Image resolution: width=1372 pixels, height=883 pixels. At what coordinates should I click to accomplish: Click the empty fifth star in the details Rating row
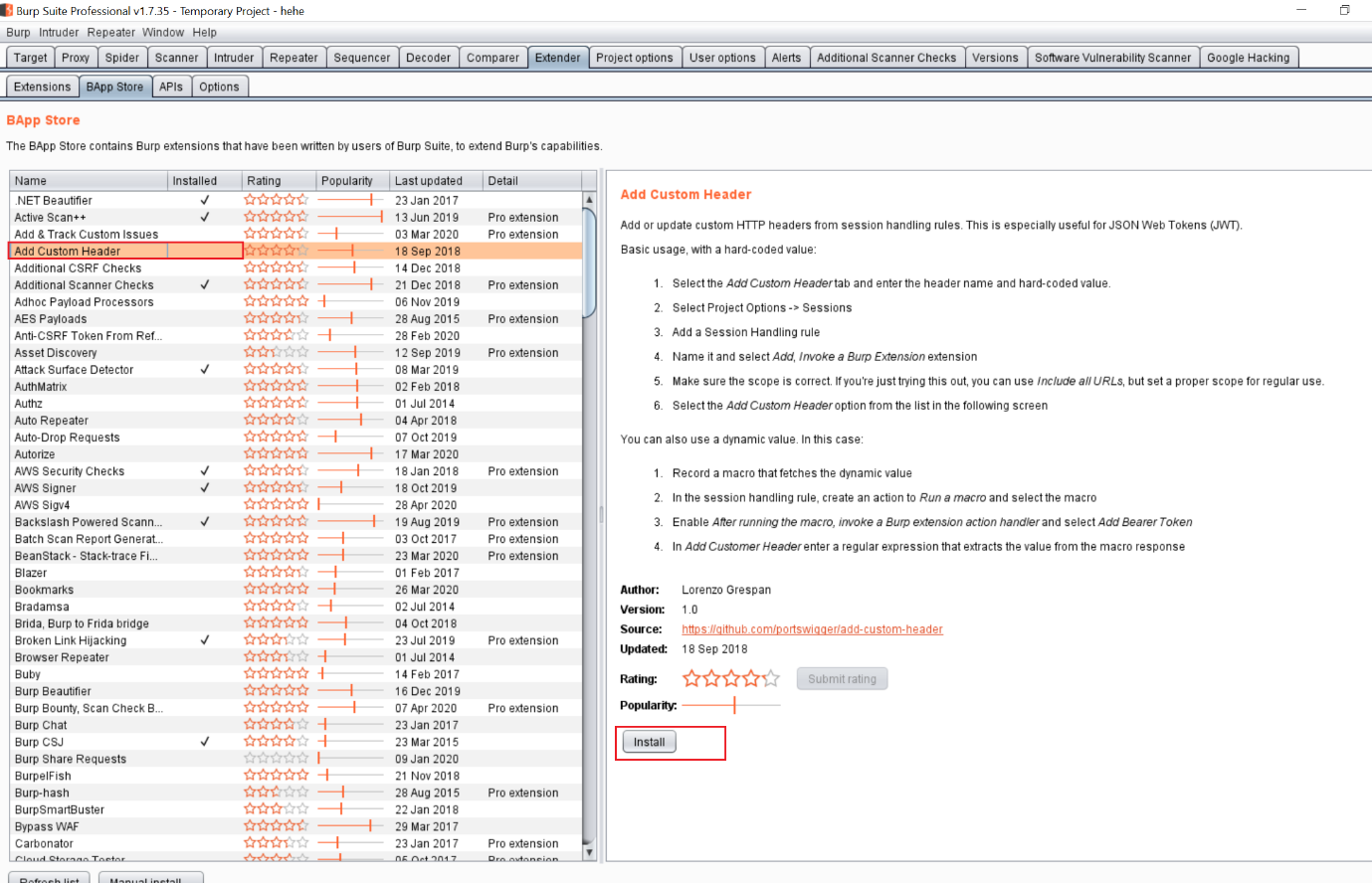(772, 679)
